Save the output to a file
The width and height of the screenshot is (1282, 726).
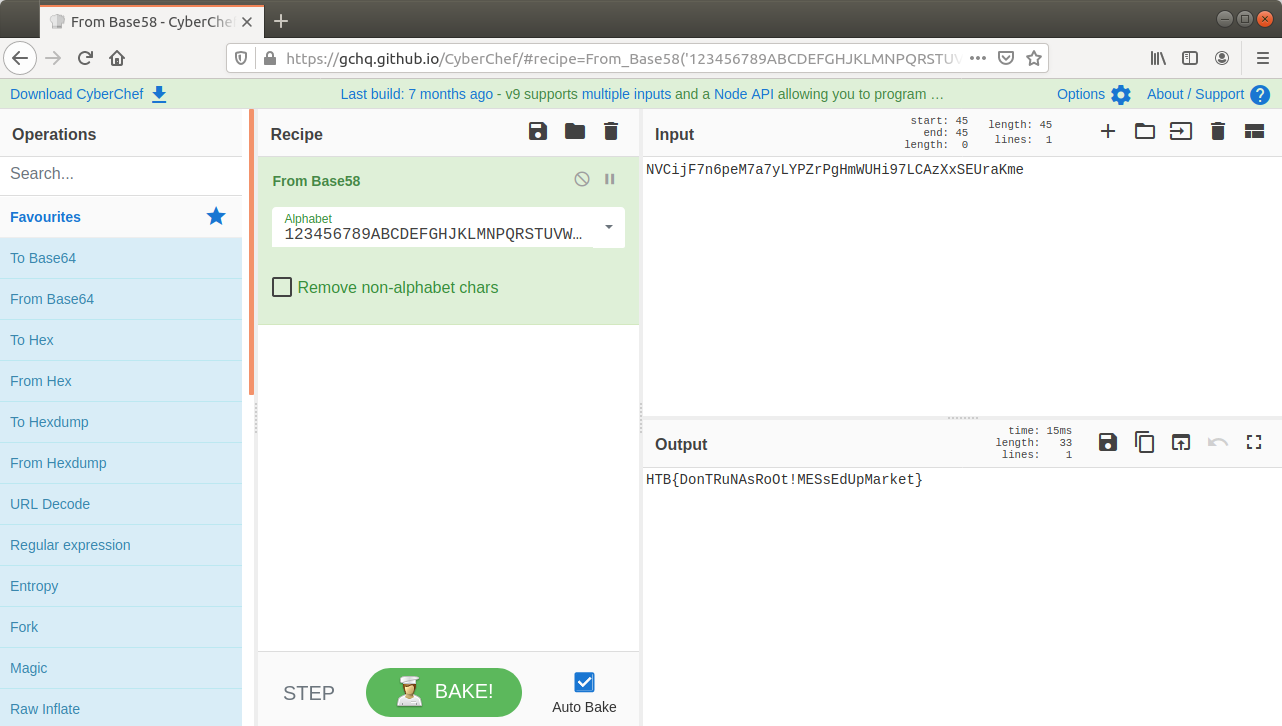[x=1108, y=442]
